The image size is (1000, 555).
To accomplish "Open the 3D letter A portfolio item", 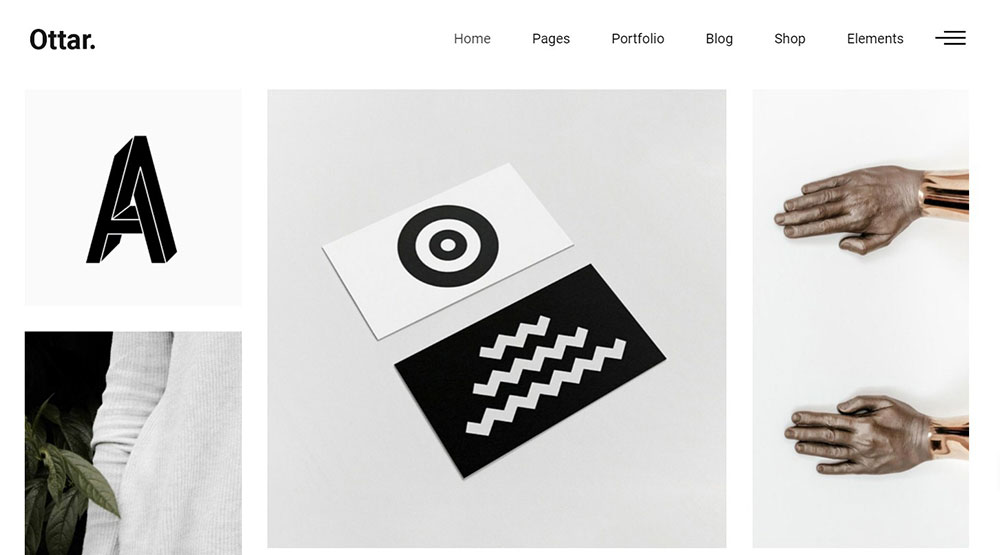I will (x=133, y=198).
